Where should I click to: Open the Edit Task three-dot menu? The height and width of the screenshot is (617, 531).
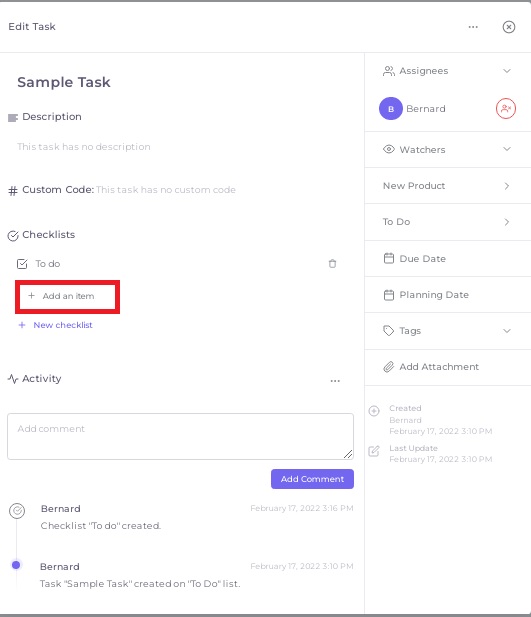click(473, 27)
